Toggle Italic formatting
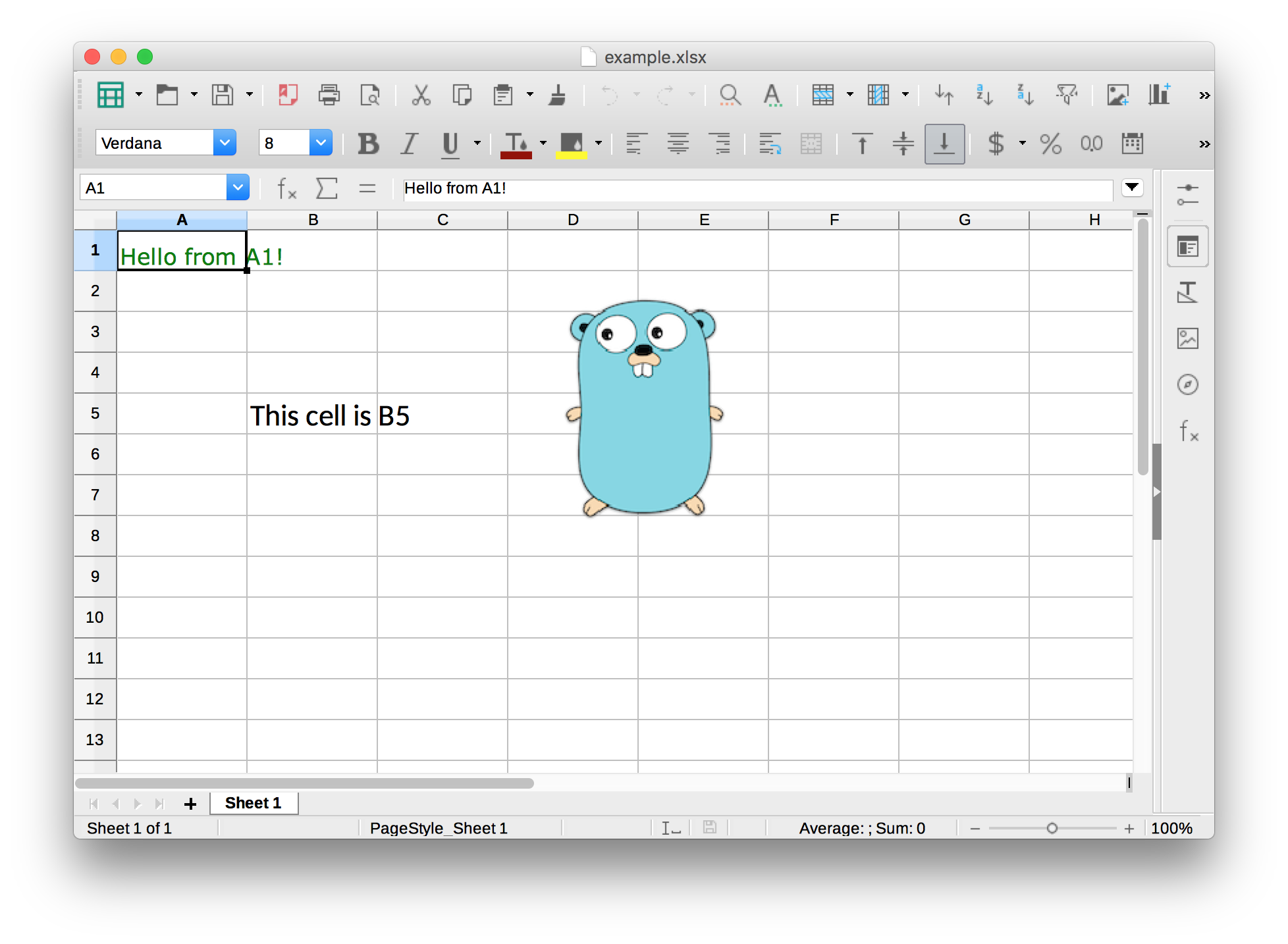This screenshot has width=1288, height=944. (x=410, y=144)
